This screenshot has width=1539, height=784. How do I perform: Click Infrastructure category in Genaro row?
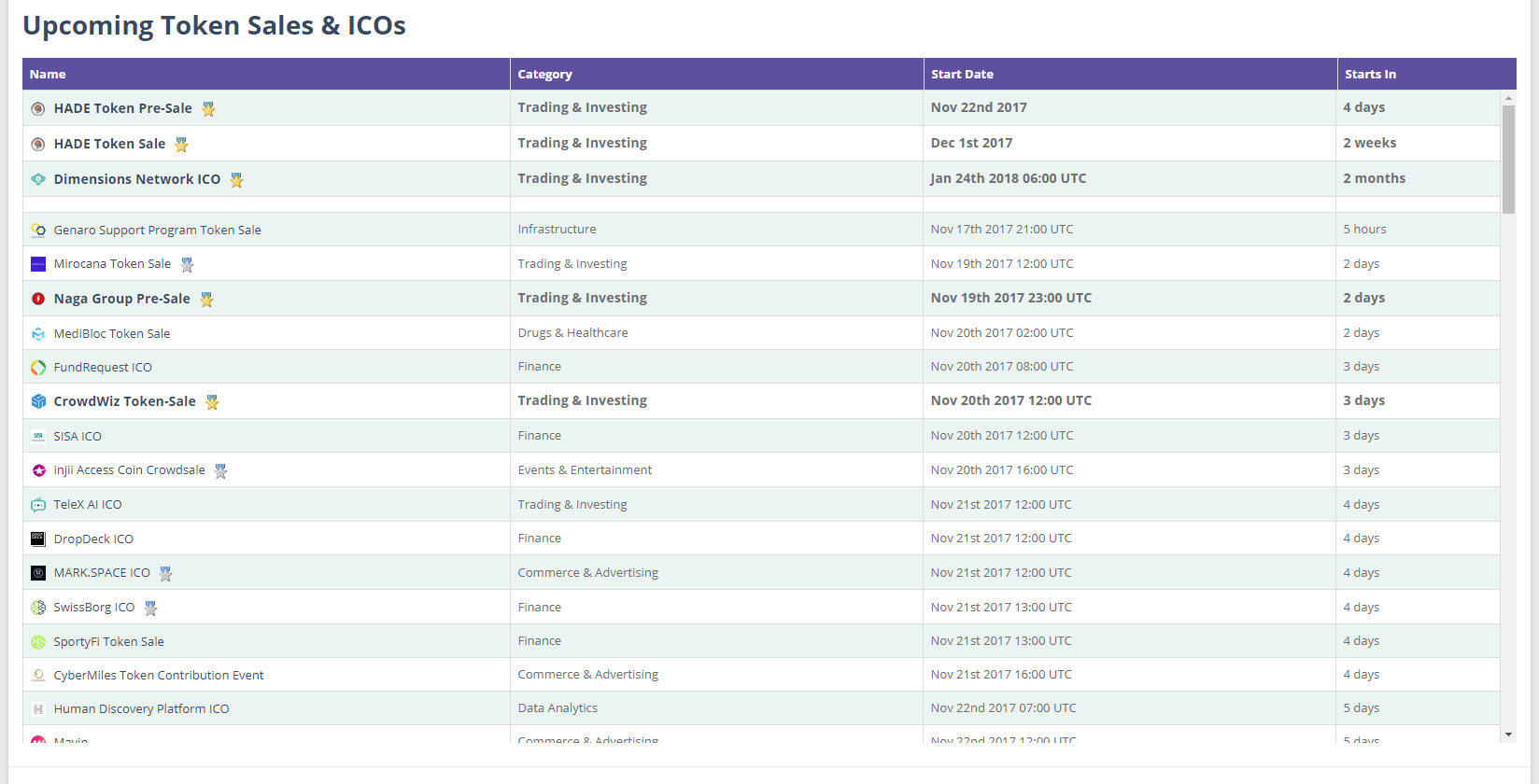pos(557,230)
